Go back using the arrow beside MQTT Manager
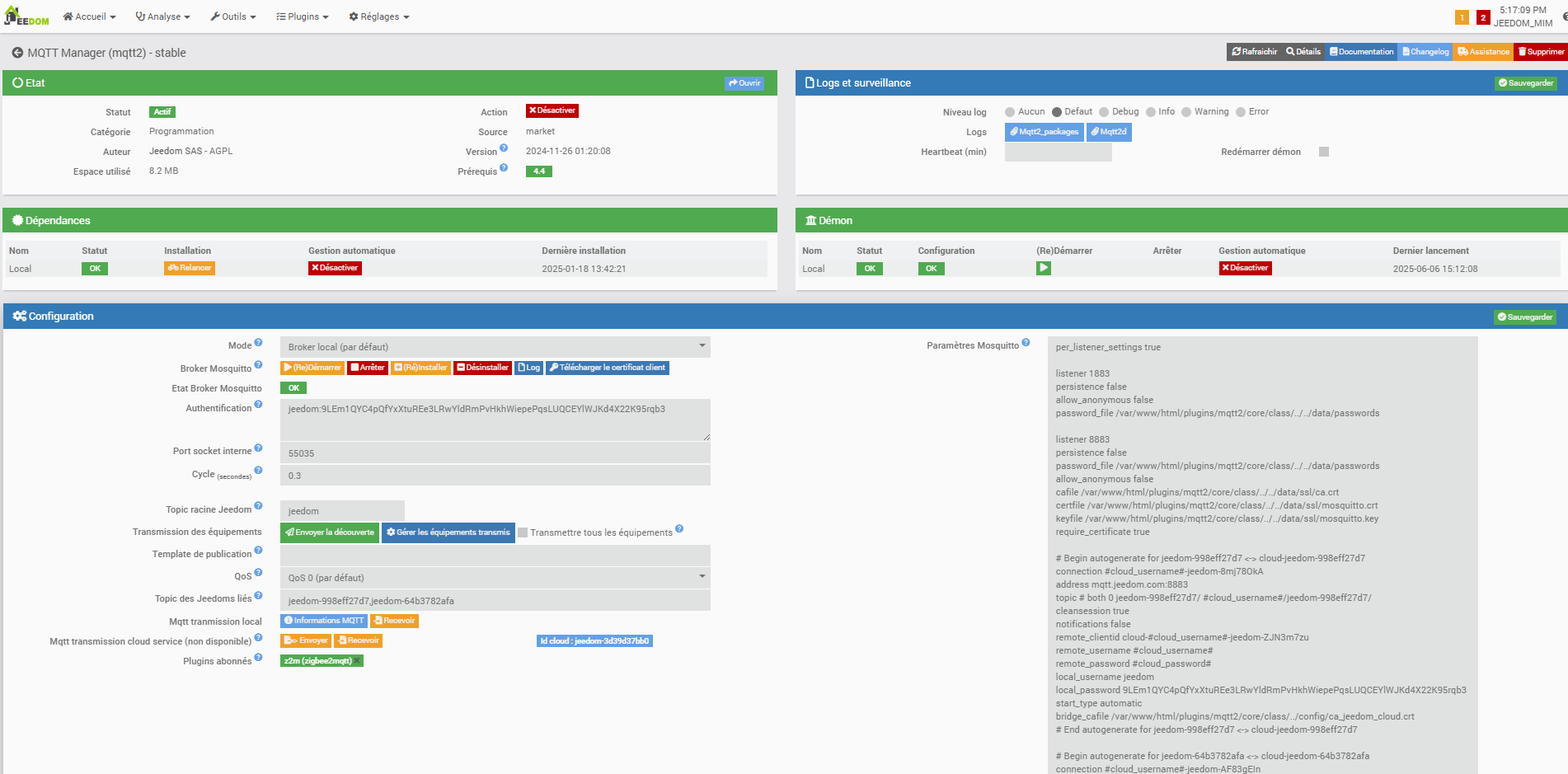 click(17, 53)
